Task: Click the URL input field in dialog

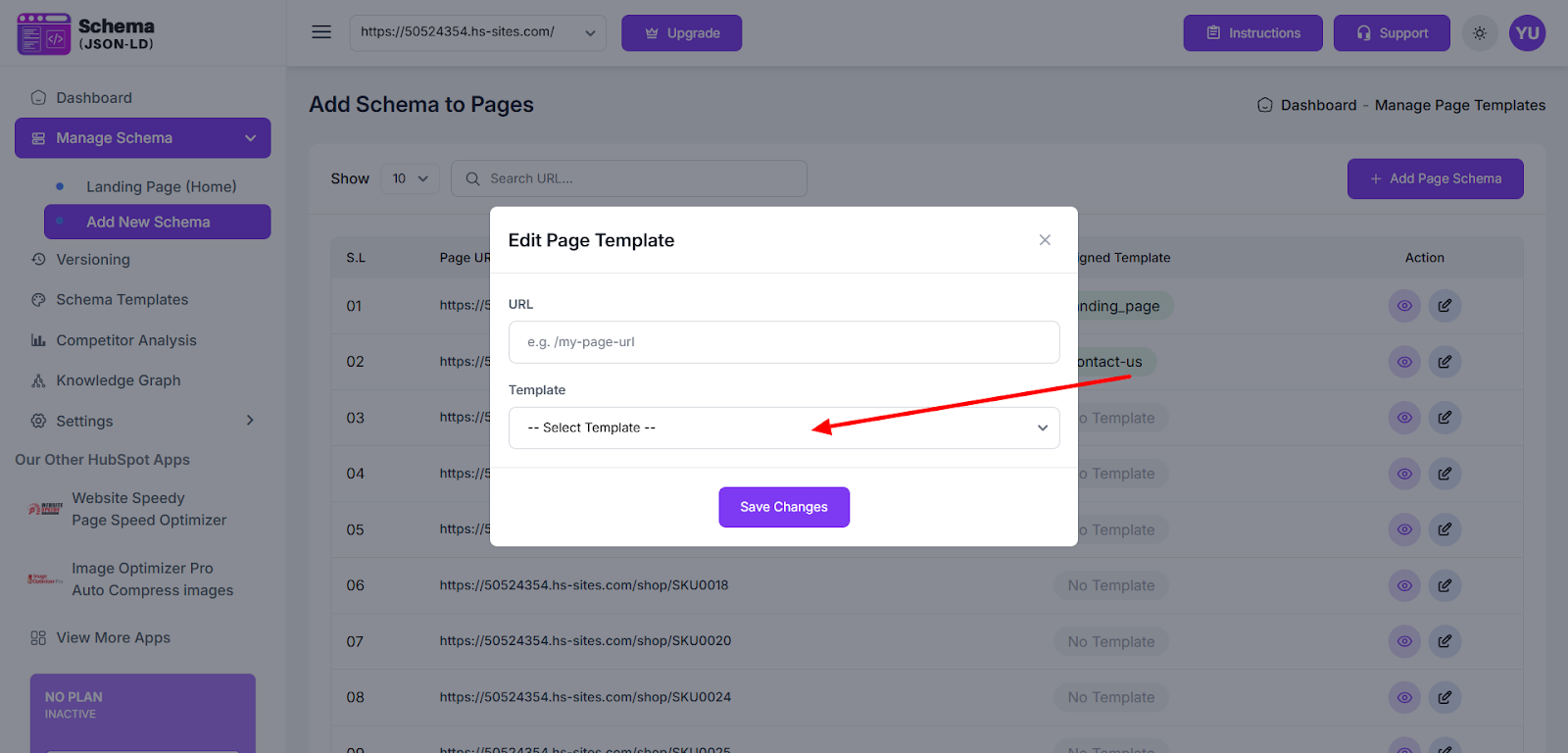Action: [x=784, y=342]
